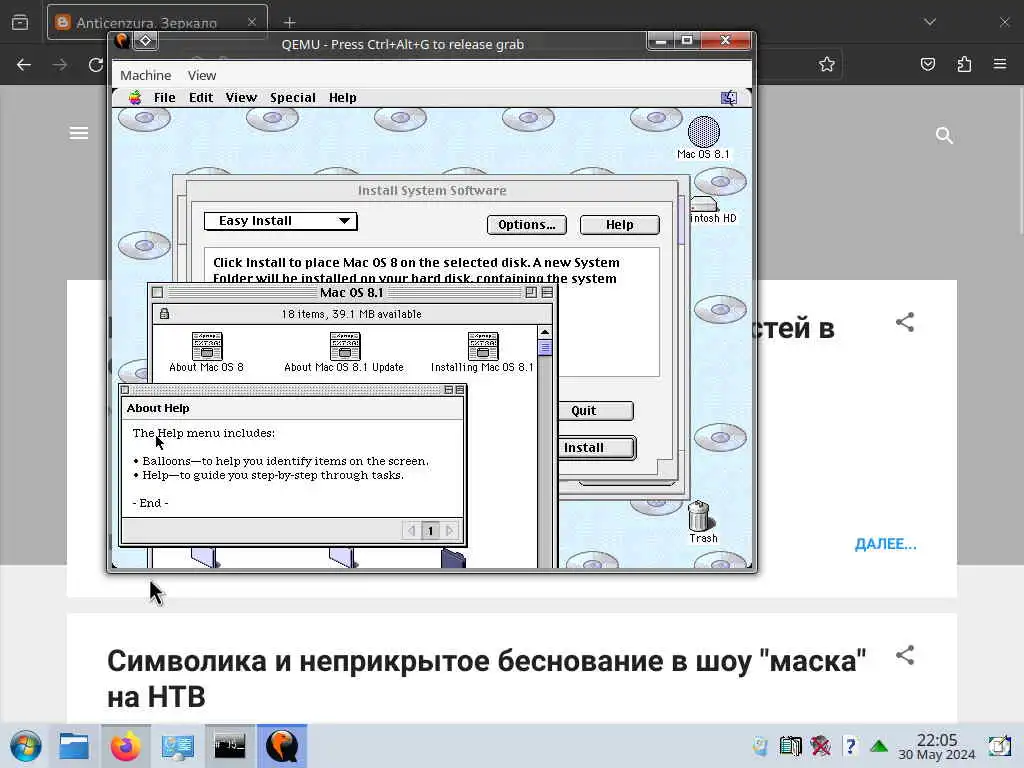1024x768 pixels.
Task: Click disconnected network tray icon
Action: pos(820,746)
